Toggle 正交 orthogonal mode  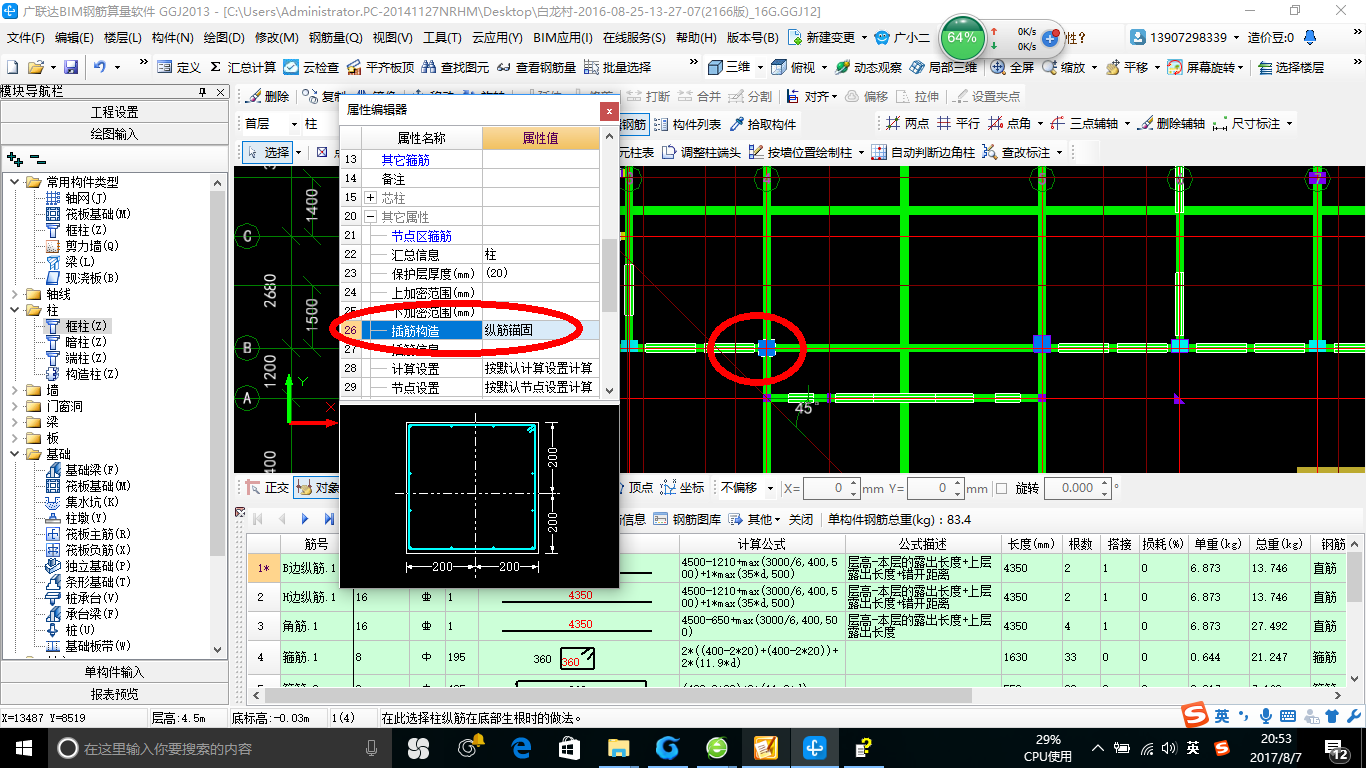(x=267, y=488)
